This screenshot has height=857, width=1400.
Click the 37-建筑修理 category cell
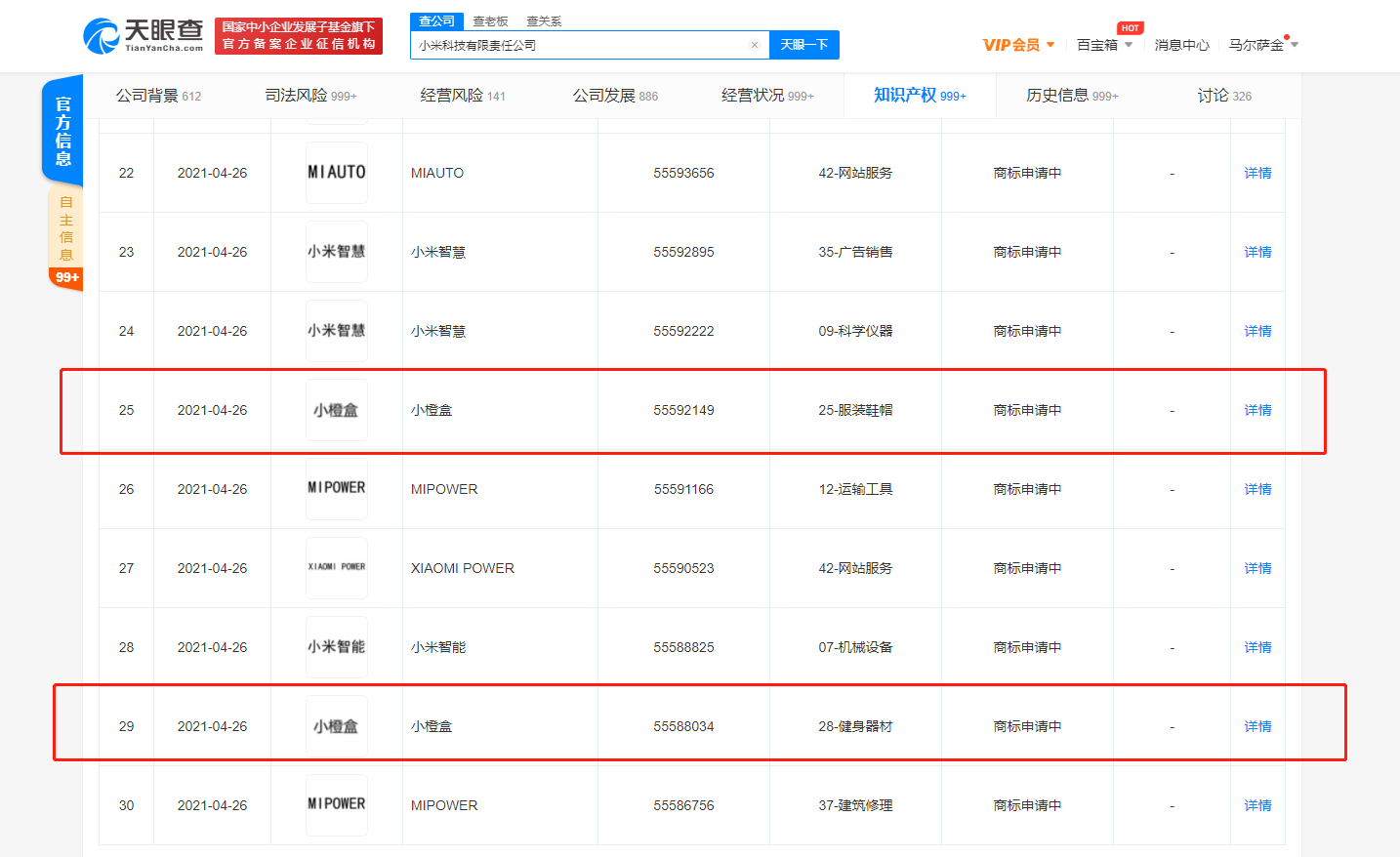[855, 805]
